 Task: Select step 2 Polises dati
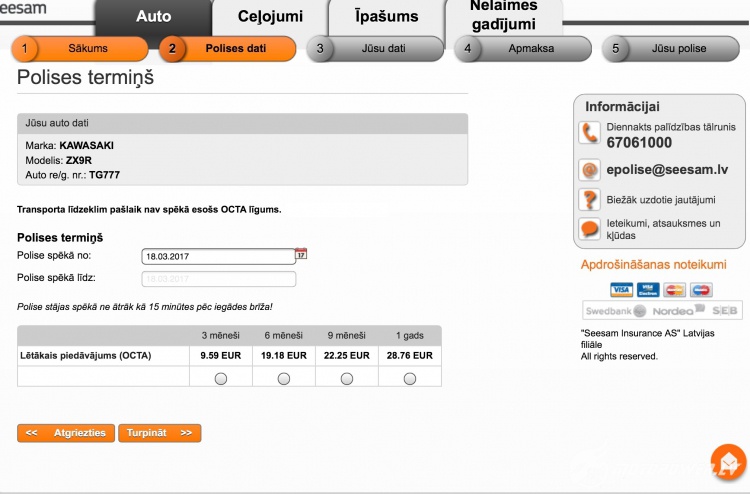coord(227,48)
